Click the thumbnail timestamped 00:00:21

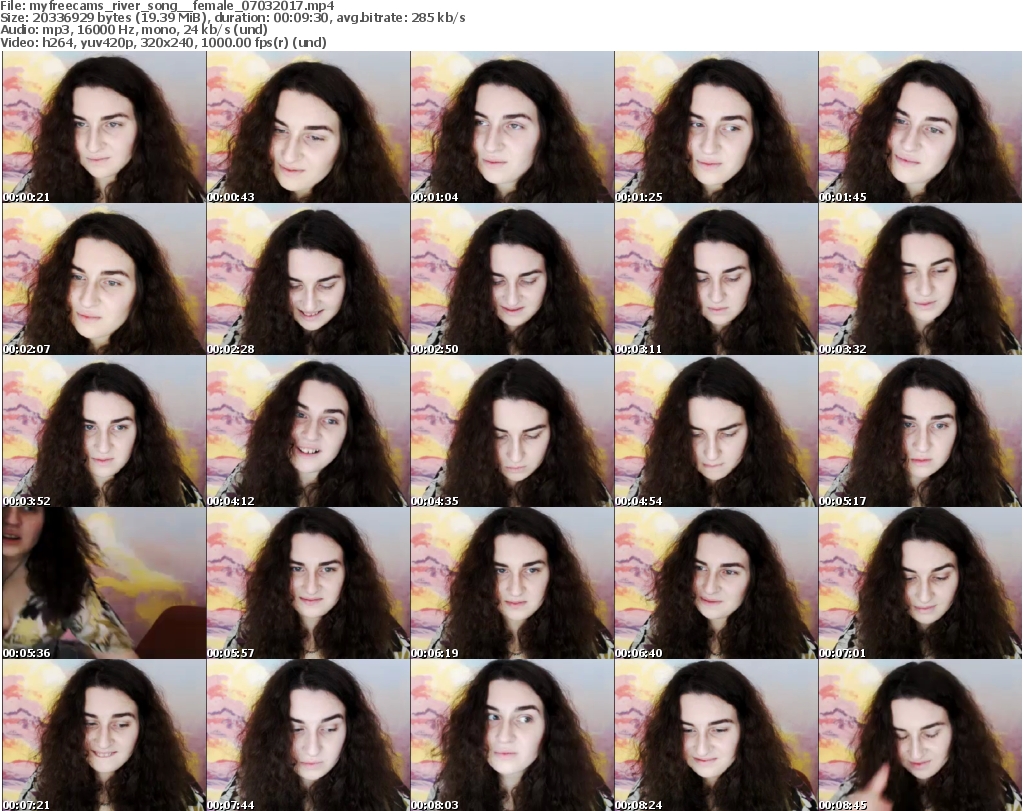pos(104,127)
